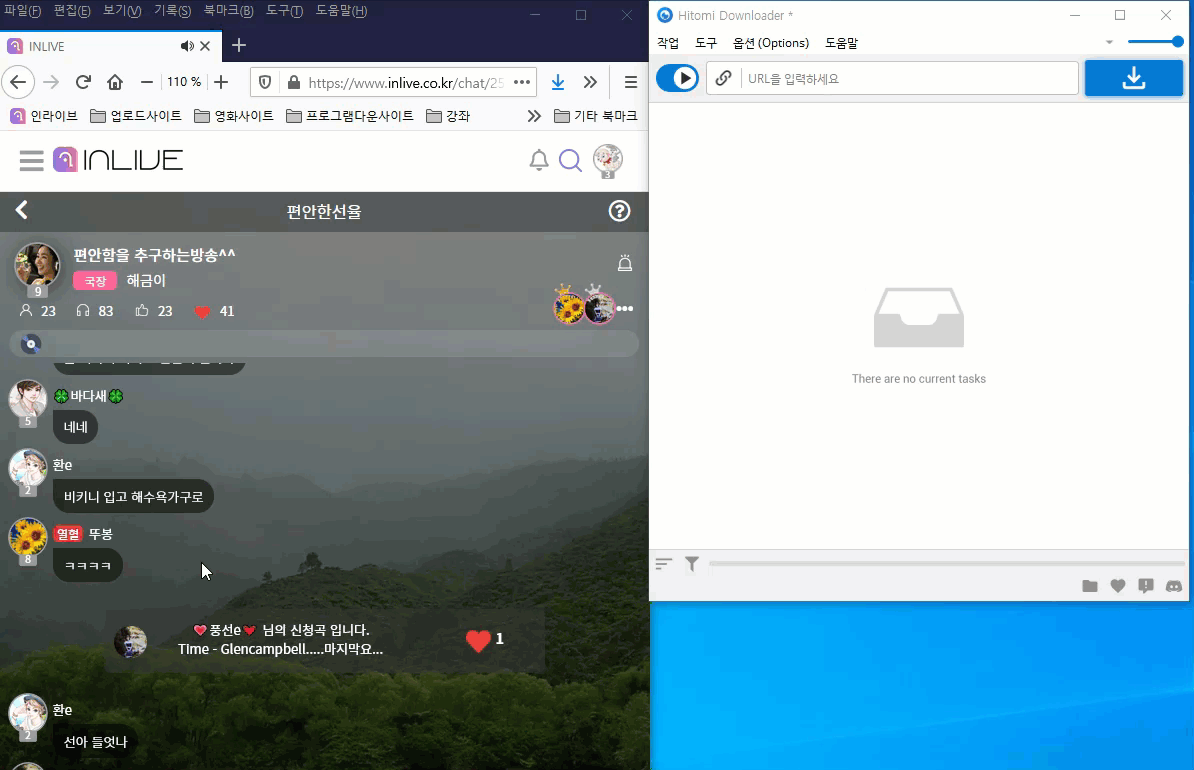
Task: Open 도움말(H) menu in Firefox
Action: click(x=341, y=11)
